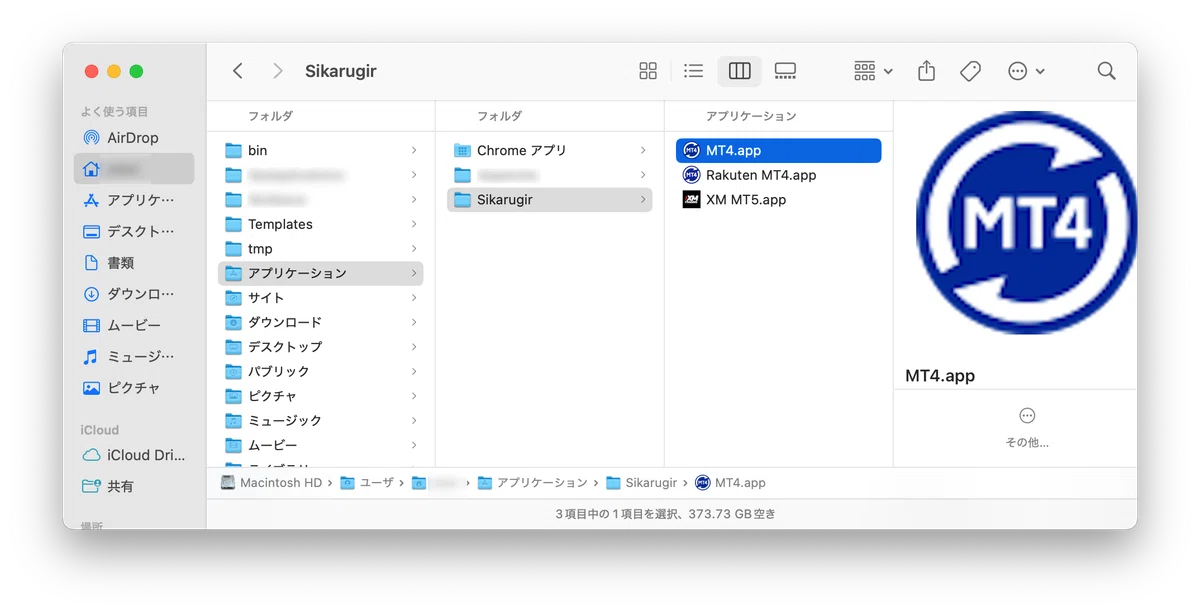Open the ellipsis action menu

coord(1026,71)
